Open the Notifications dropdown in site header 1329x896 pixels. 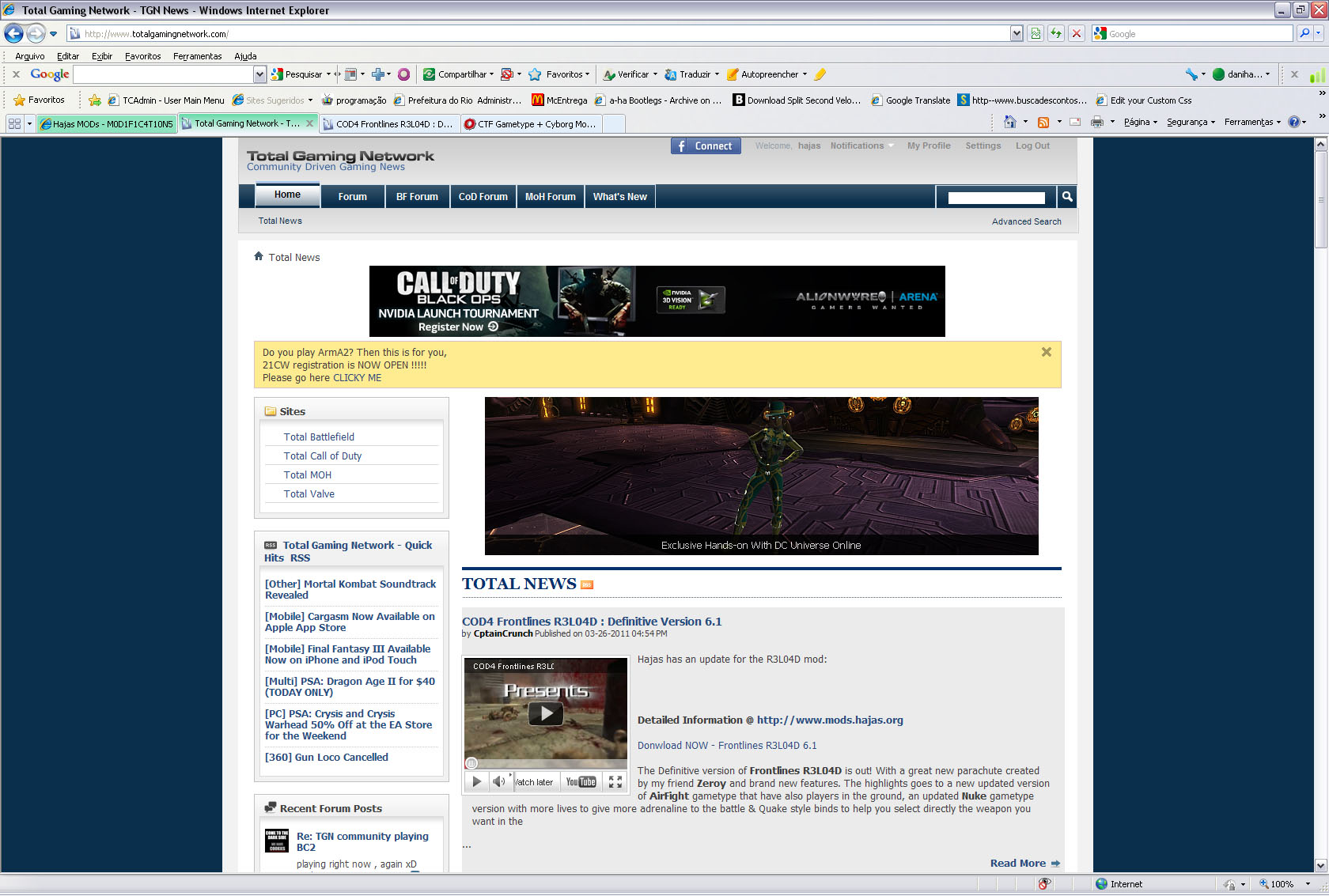pos(861,146)
